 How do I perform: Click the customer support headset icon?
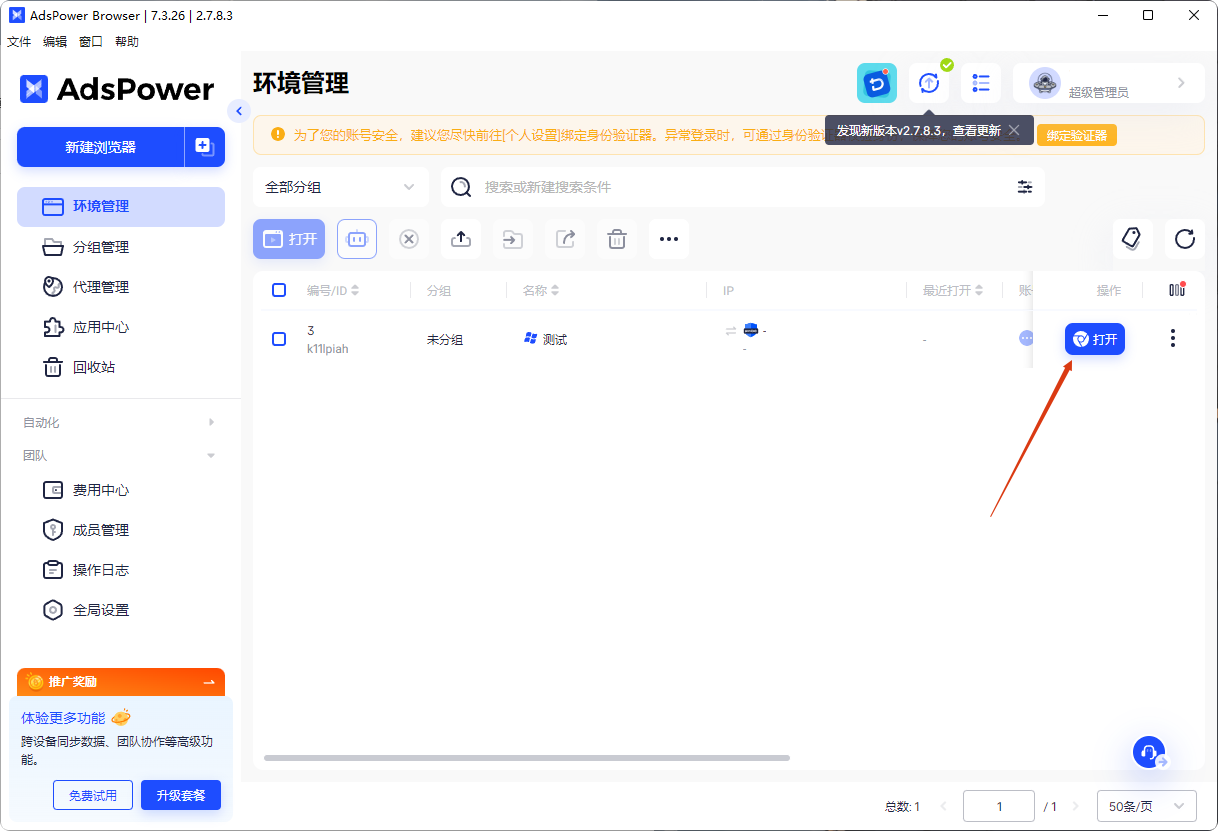coord(1149,752)
